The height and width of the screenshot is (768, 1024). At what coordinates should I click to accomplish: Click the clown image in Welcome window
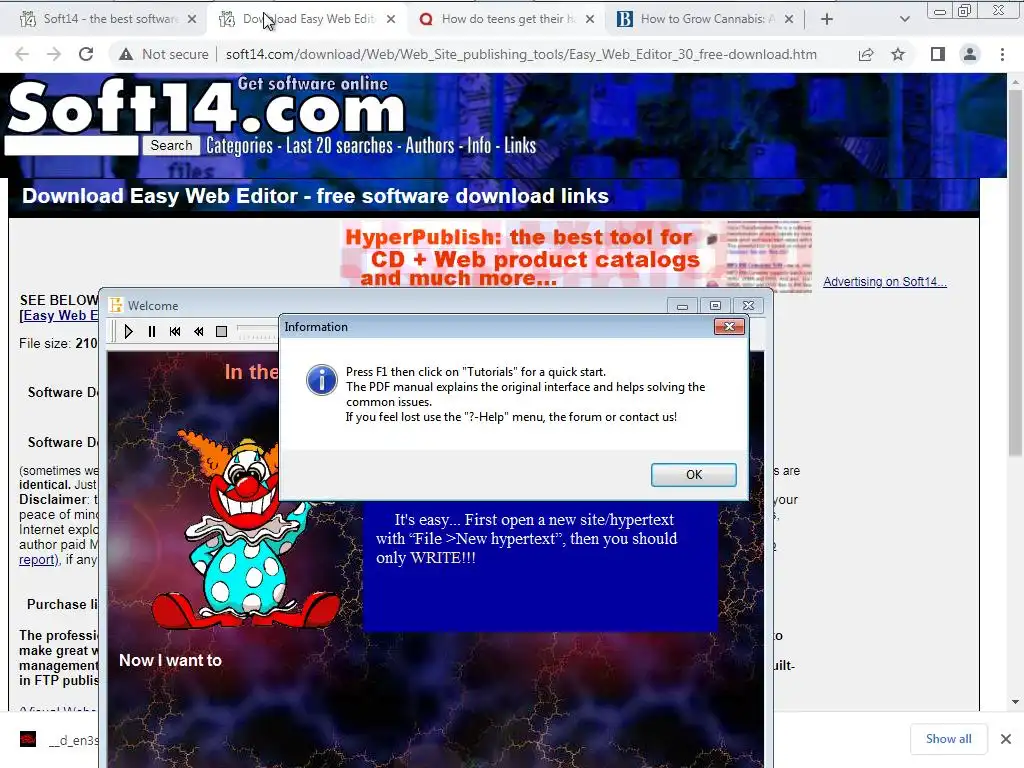click(x=245, y=532)
